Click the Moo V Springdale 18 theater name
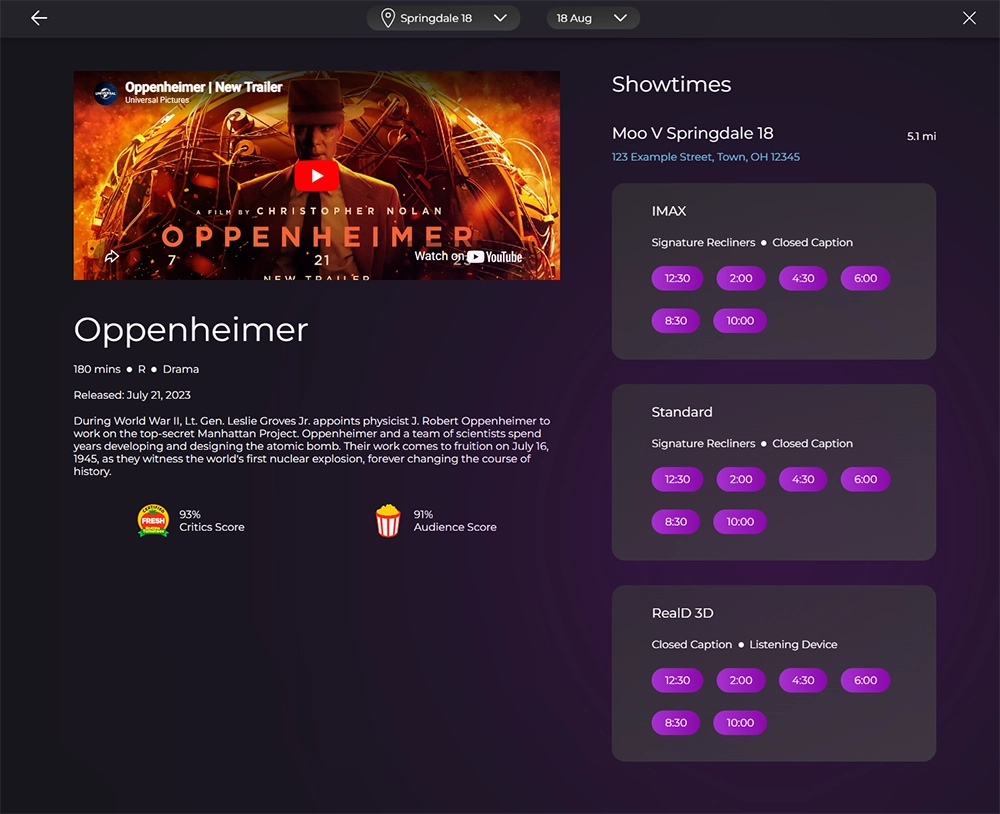This screenshot has width=1000, height=814. [693, 133]
